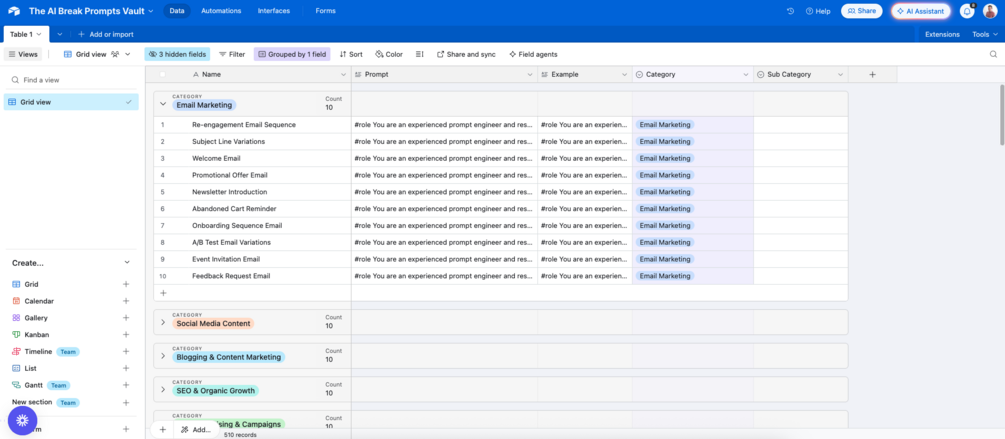Toggle the 3 hidden fields panel
Image resolution: width=1005 pixels, height=439 pixels.
(177, 54)
